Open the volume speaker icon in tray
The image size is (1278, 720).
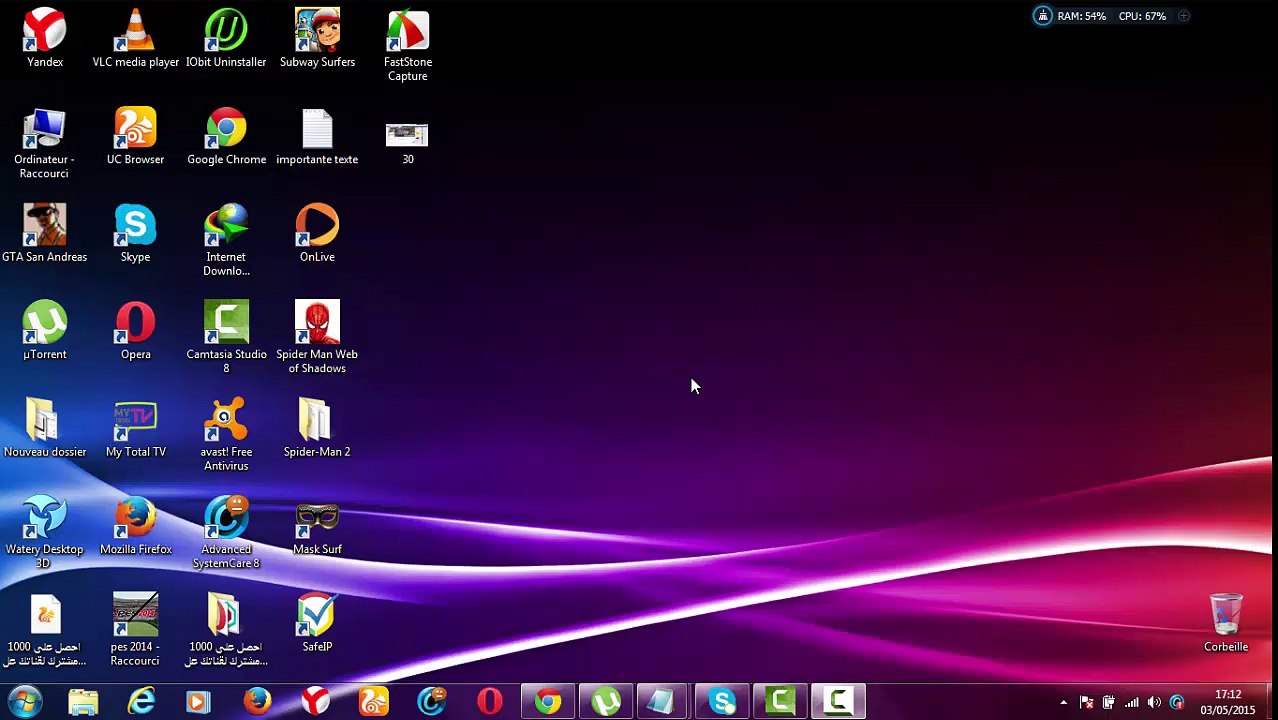(1154, 703)
